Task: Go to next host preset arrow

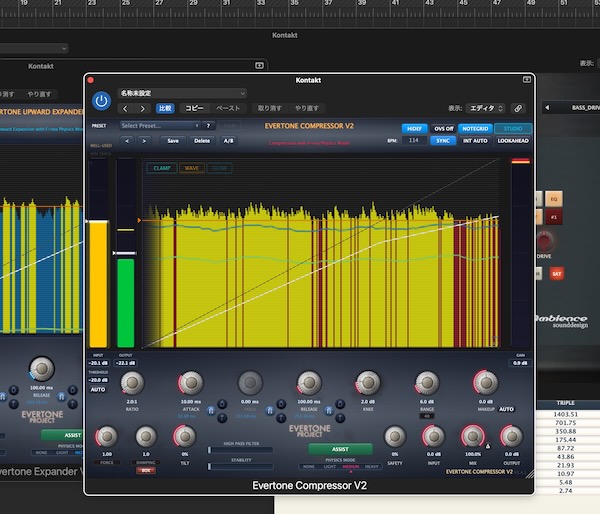Action: (142, 109)
